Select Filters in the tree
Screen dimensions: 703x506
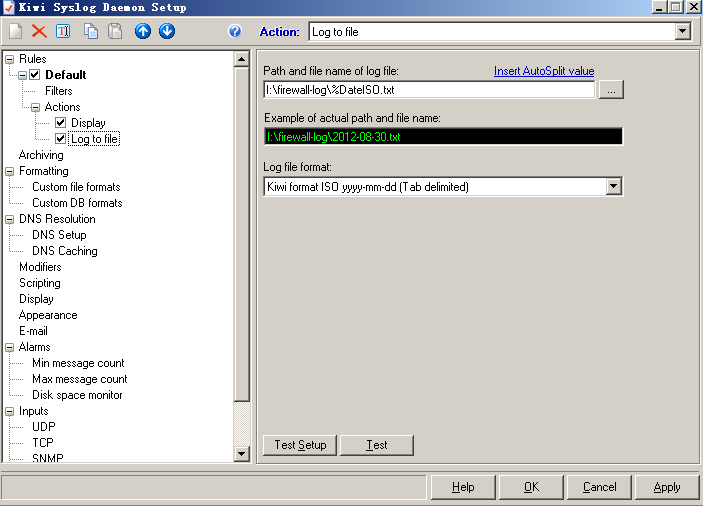59,91
